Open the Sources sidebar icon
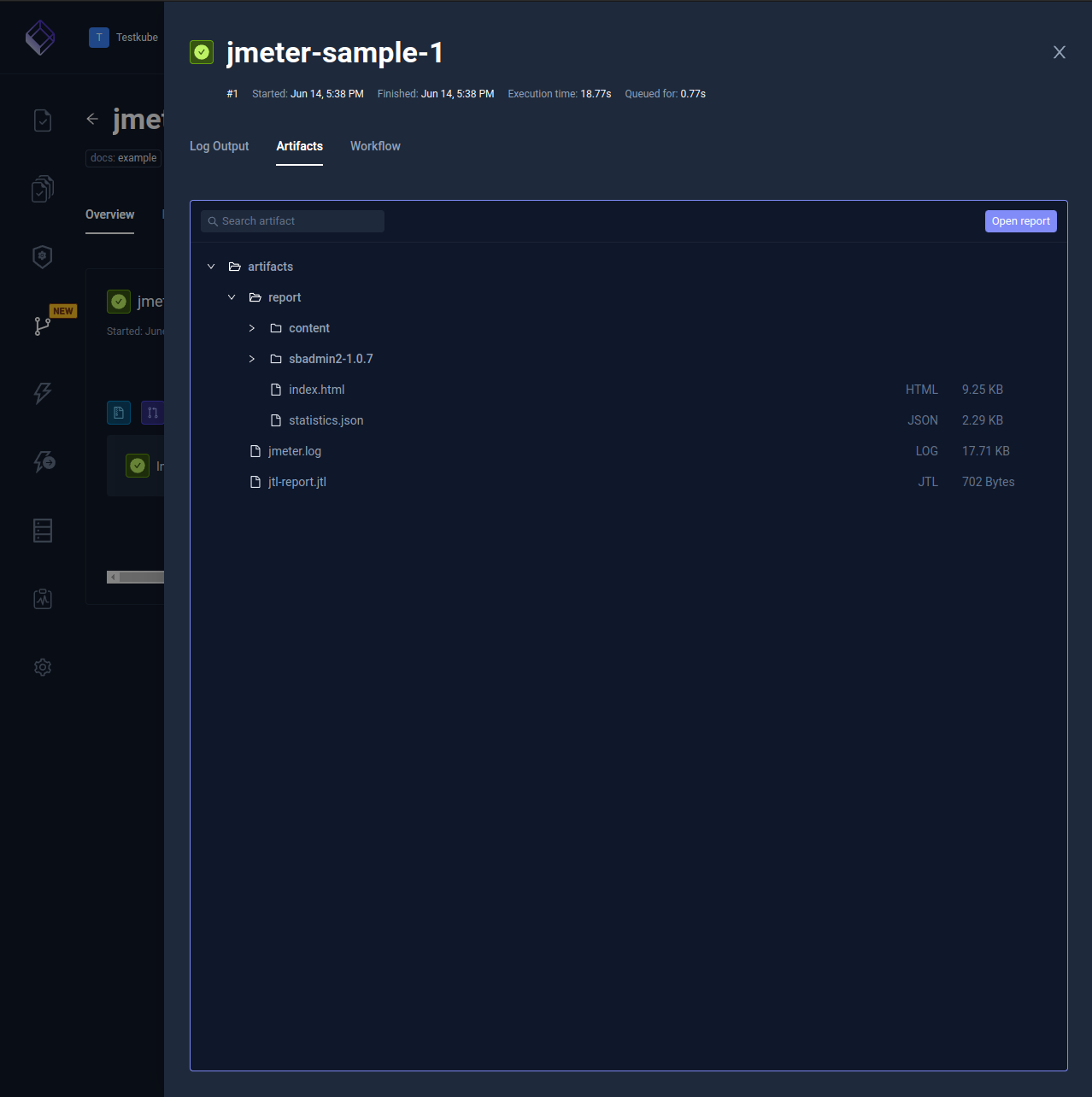This screenshot has width=1092, height=1097. point(43,530)
